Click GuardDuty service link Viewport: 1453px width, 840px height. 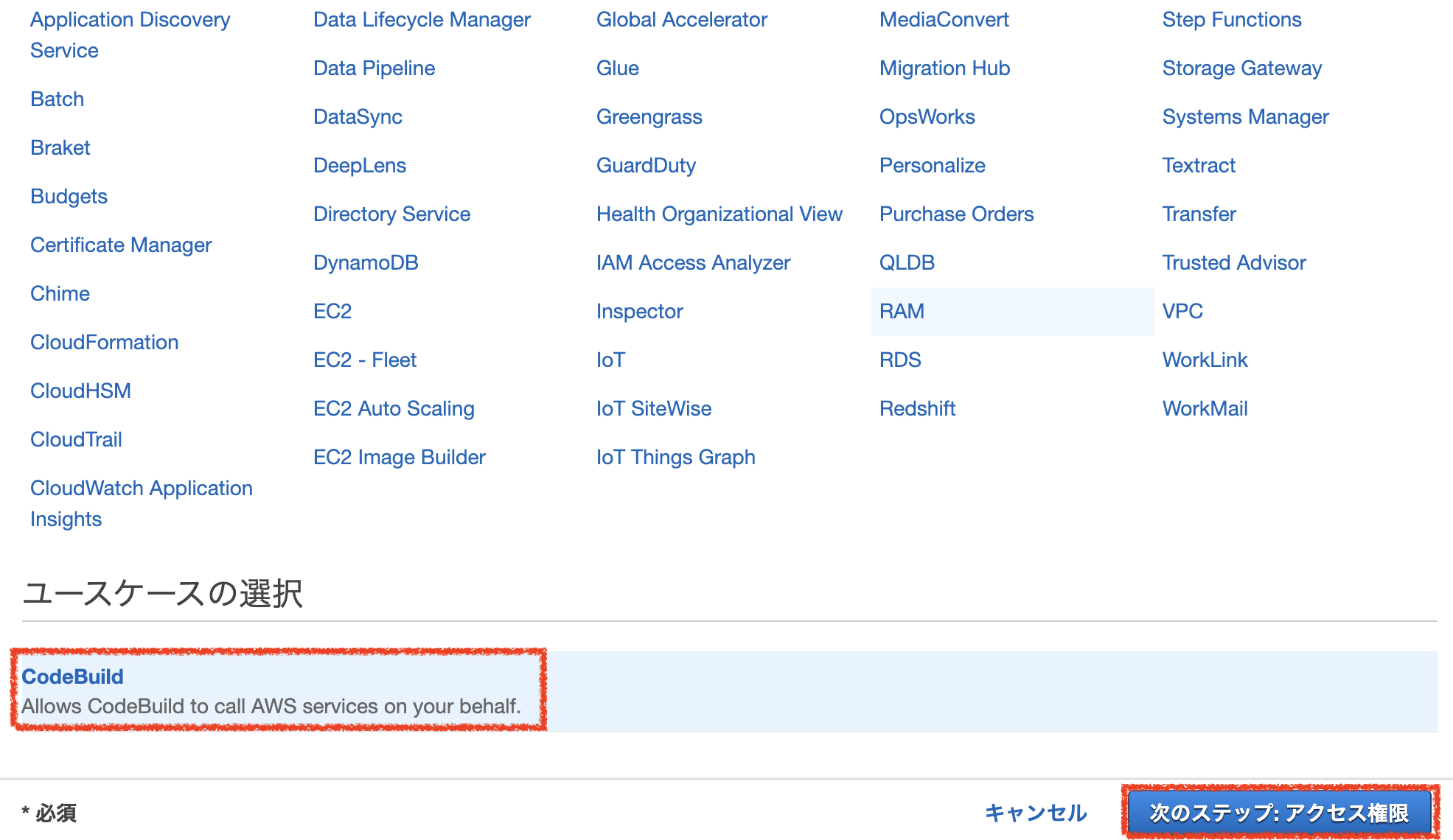[647, 165]
